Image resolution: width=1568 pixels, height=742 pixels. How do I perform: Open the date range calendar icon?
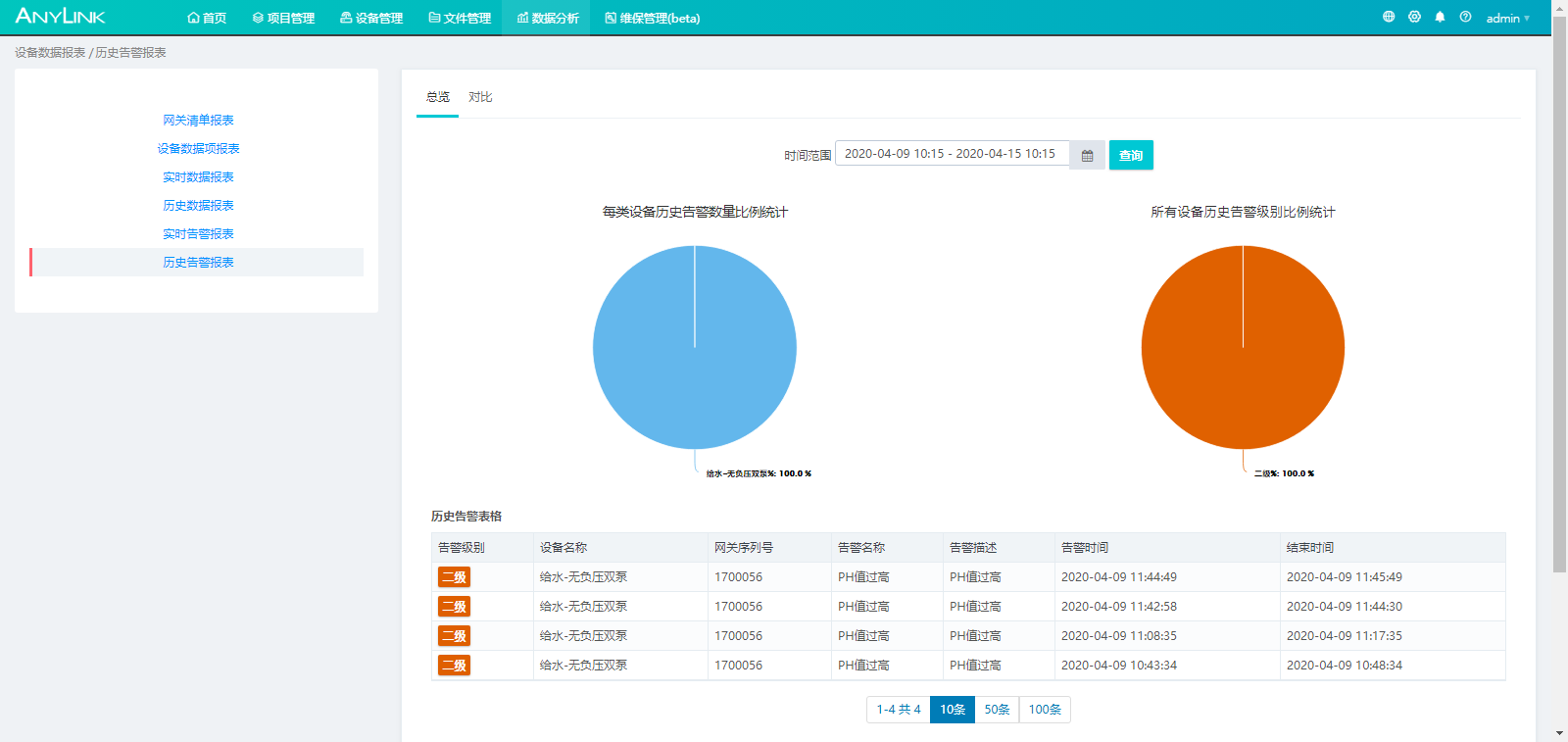coord(1087,155)
